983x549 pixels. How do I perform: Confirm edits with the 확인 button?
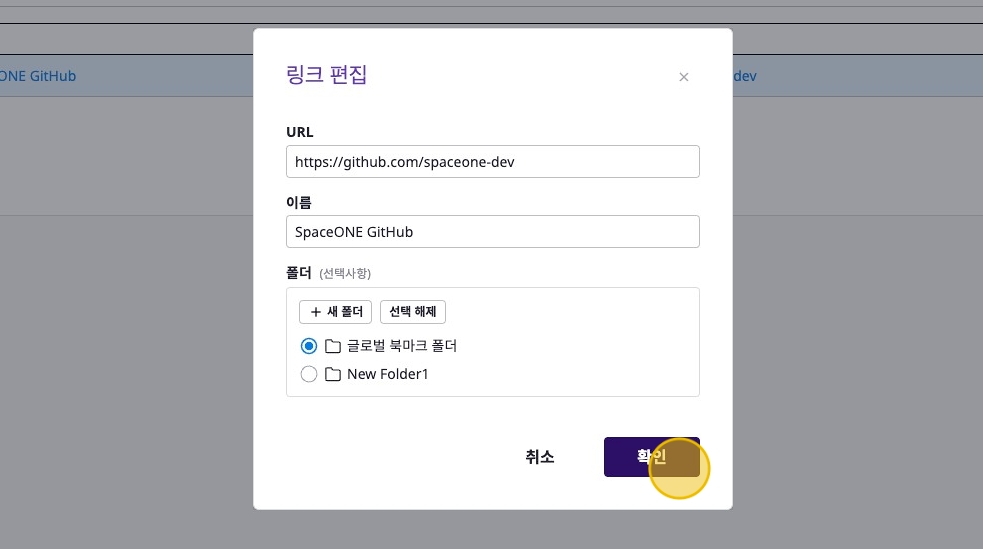[651, 456]
